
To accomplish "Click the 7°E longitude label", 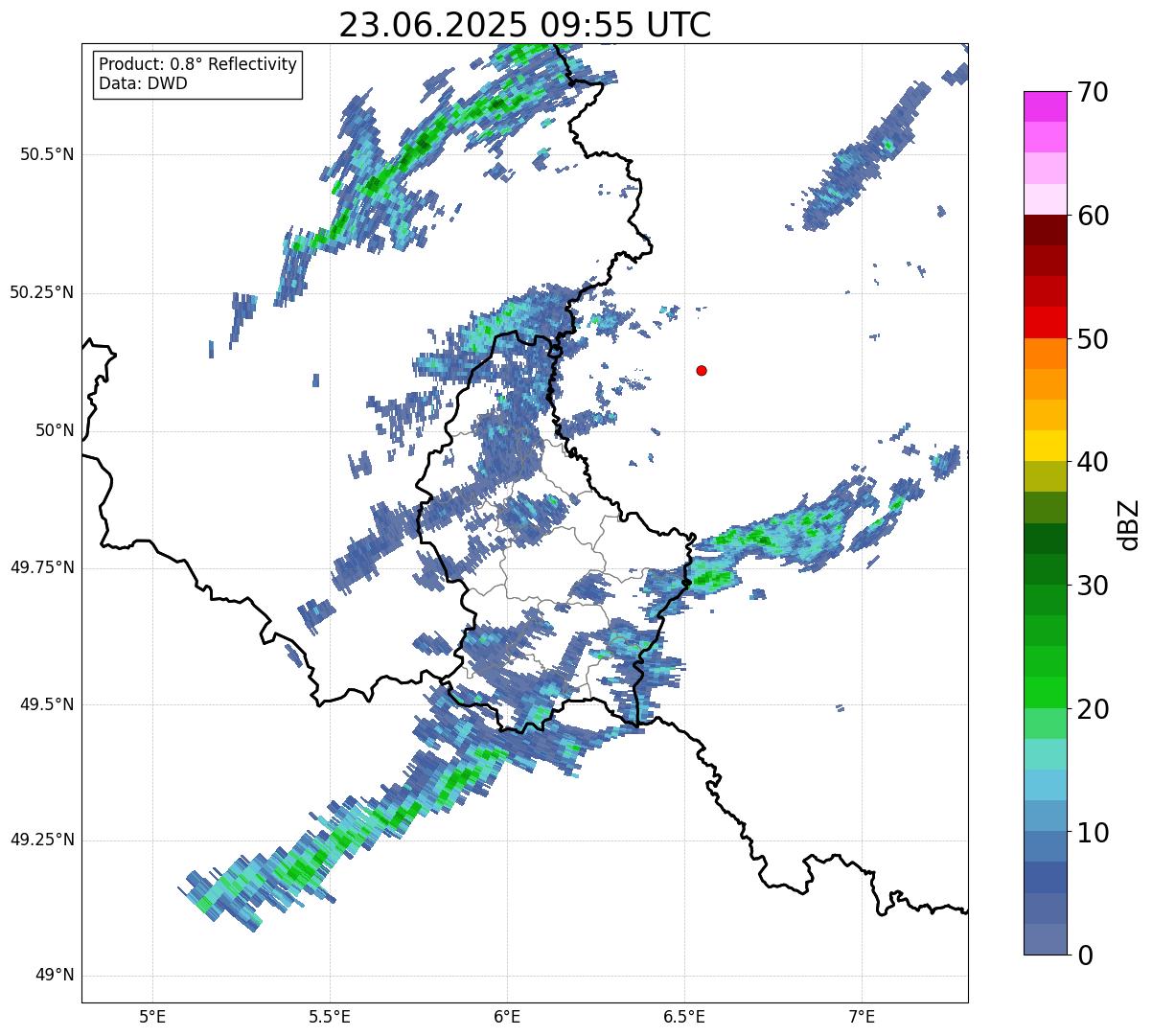I will point(863,1016).
